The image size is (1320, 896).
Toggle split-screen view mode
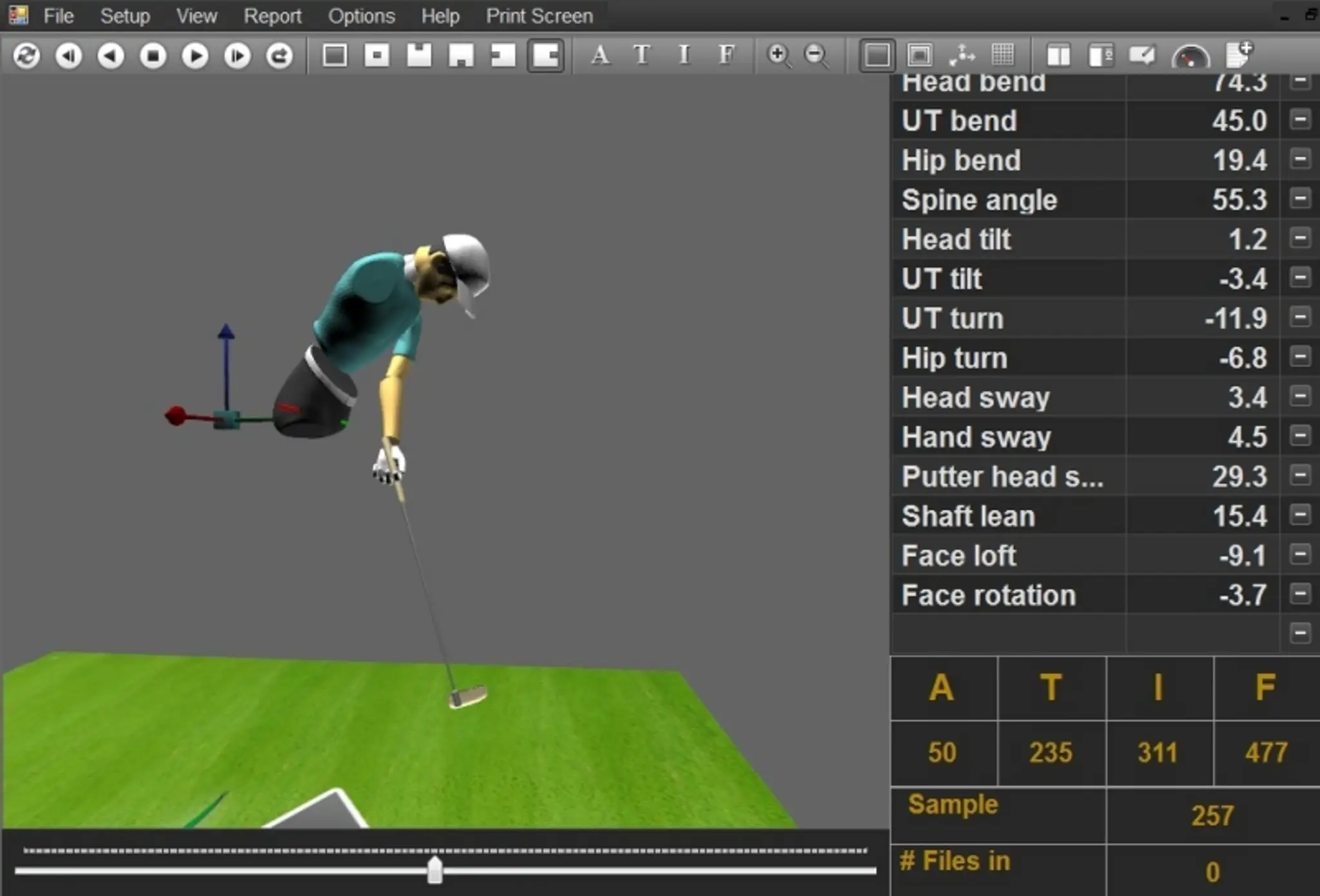(1059, 56)
